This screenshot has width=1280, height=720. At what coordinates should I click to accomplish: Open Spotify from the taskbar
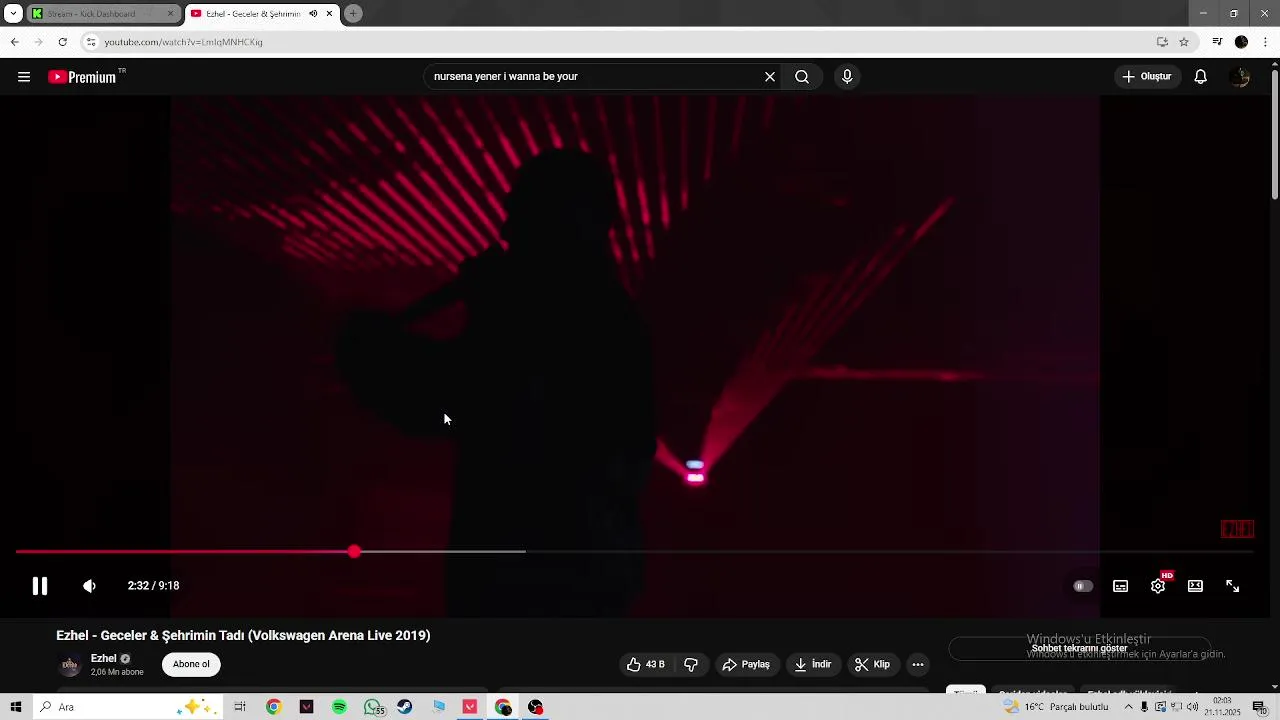(x=339, y=707)
